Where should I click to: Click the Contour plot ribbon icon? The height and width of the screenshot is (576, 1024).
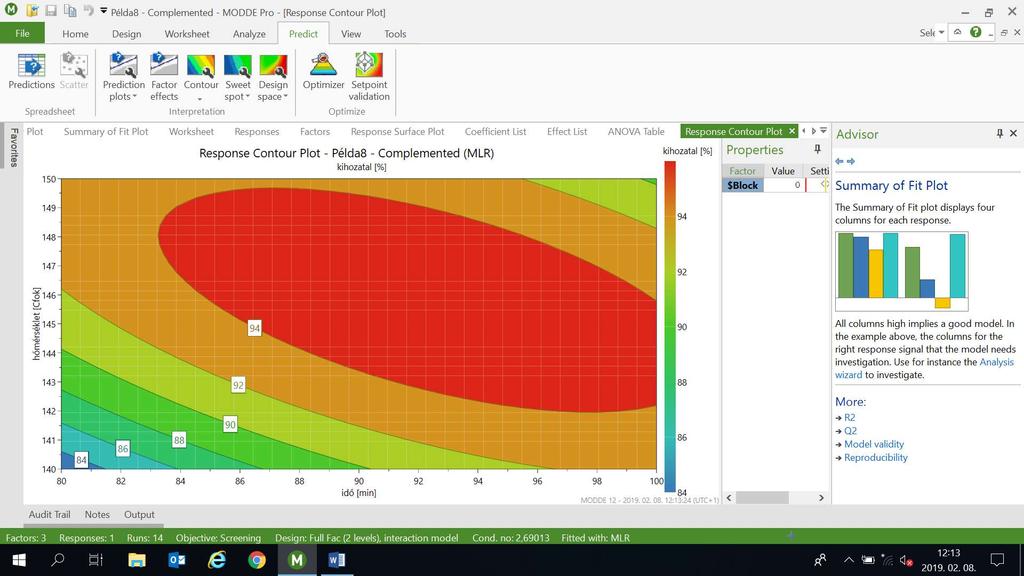(x=201, y=65)
